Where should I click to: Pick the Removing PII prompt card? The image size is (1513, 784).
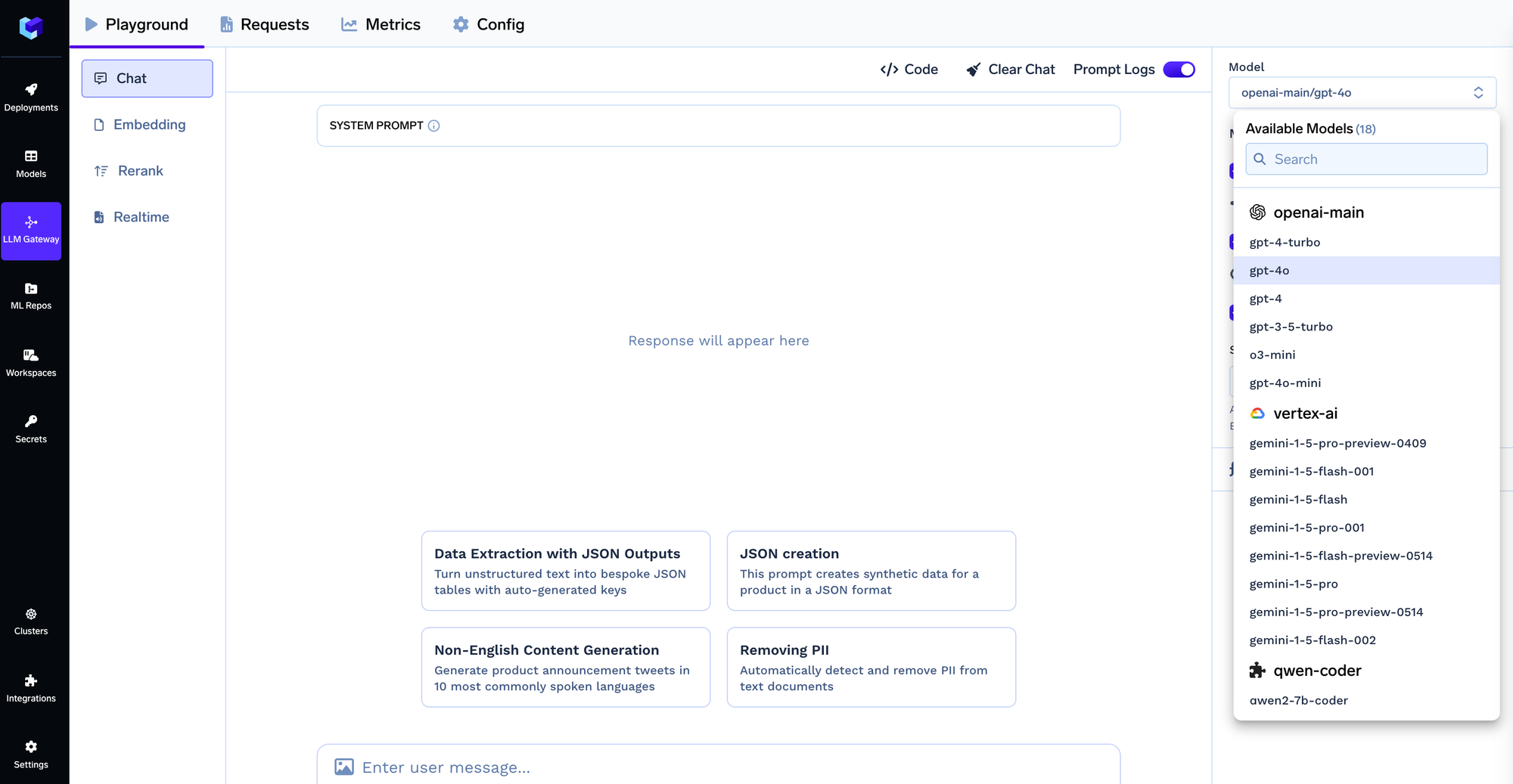pyautogui.click(x=871, y=667)
